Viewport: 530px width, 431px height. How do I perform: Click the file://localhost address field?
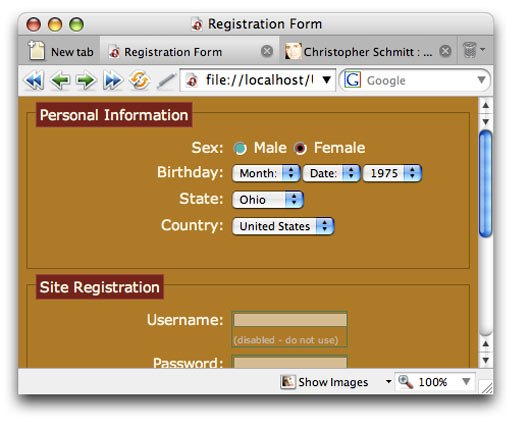[x=258, y=80]
